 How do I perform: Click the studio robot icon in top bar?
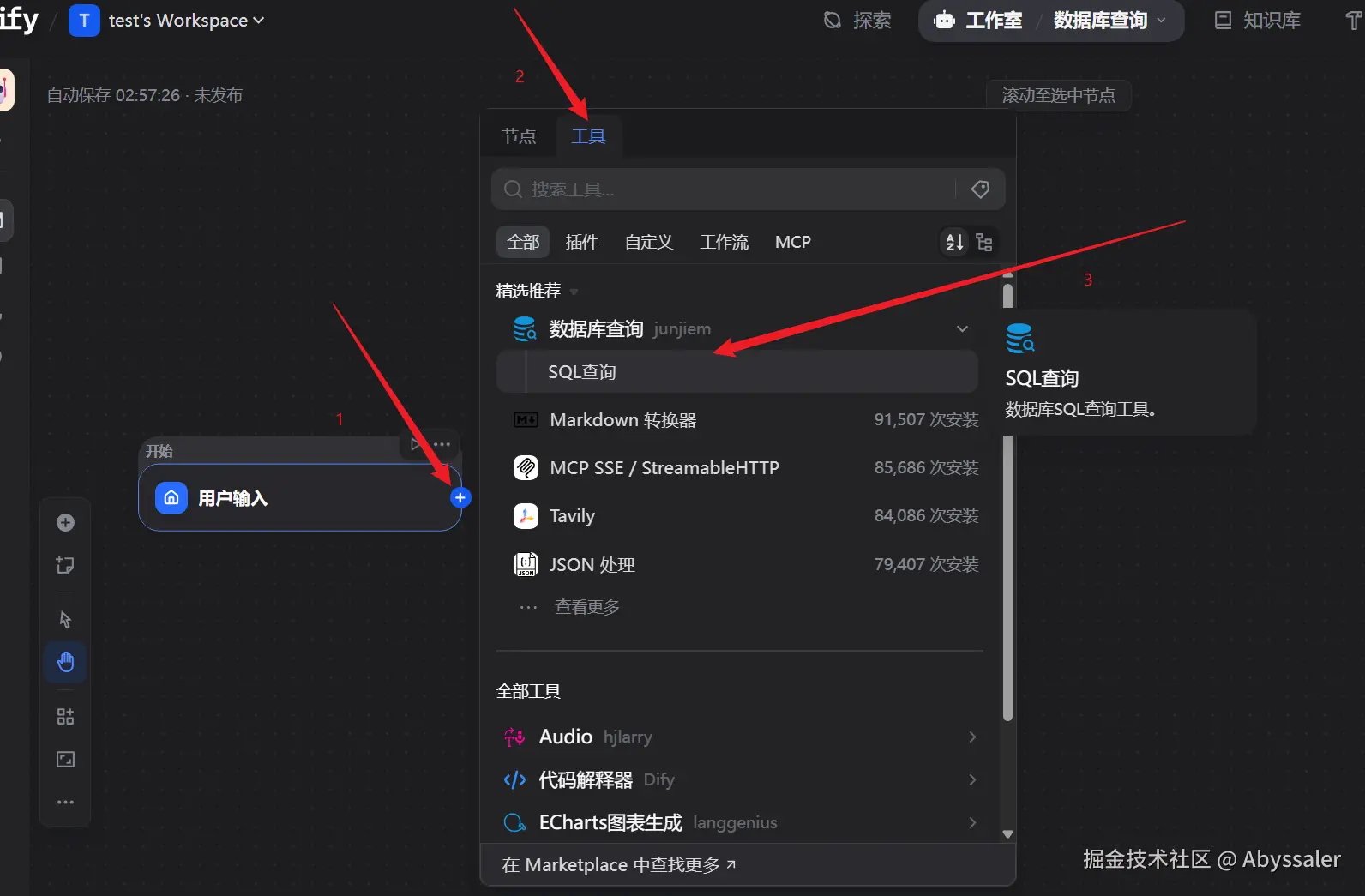(x=944, y=20)
